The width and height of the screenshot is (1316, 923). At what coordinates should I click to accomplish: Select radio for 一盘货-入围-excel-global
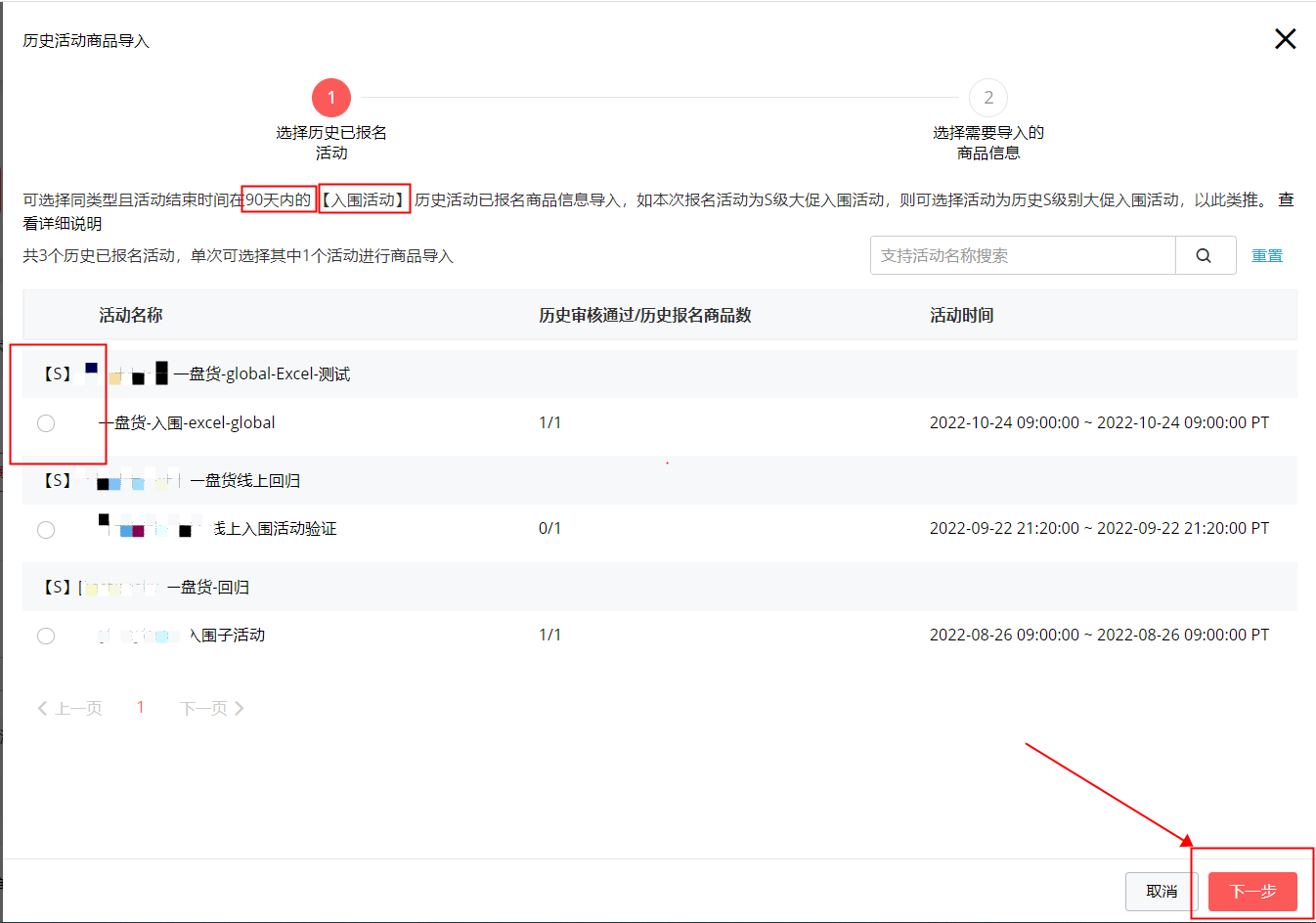(x=46, y=423)
